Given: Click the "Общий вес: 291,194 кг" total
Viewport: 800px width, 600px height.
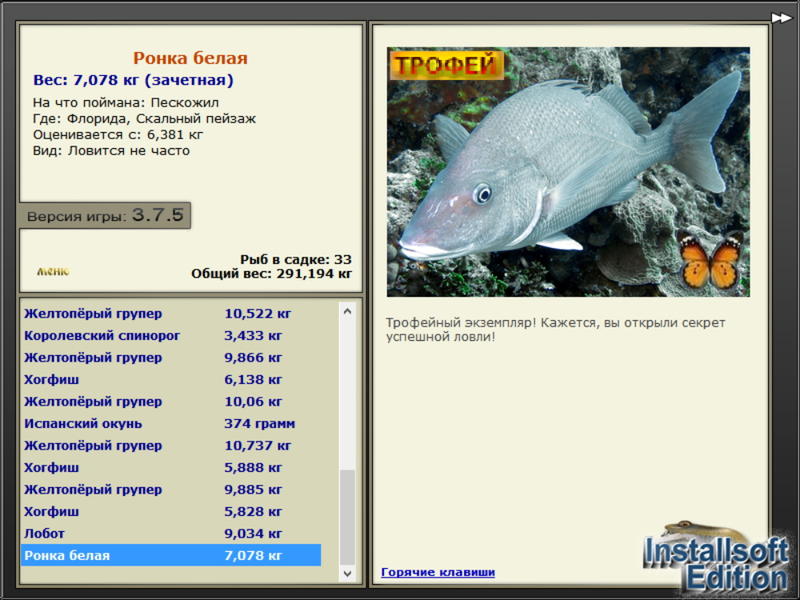Looking at the screenshot, I should coord(271,274).
